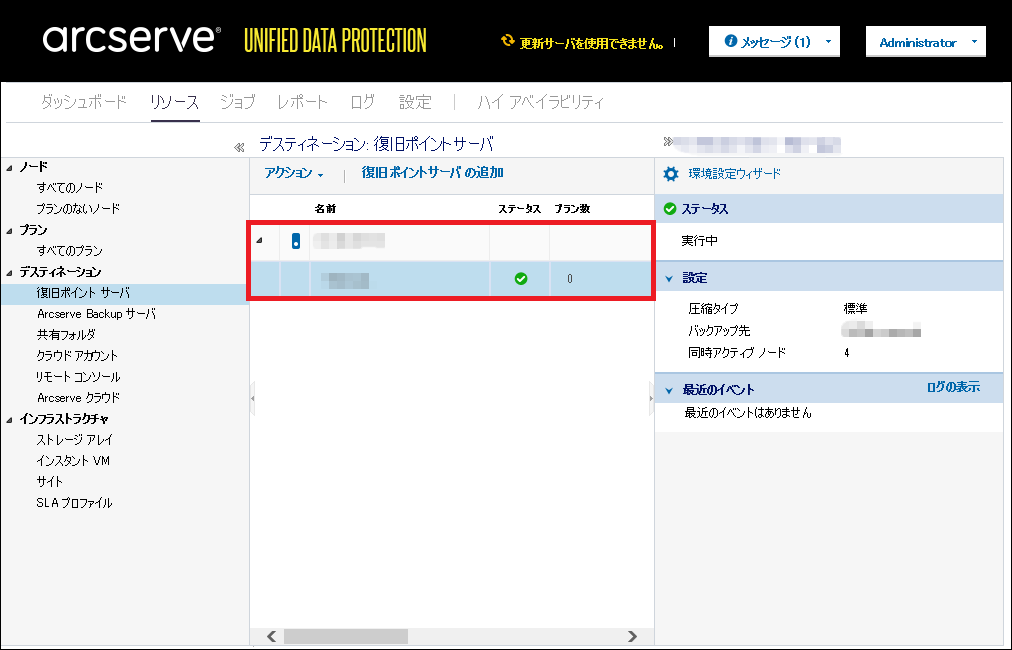
Task: Collapse the recovery point server row in the list
Action: [x=259, y=241]
